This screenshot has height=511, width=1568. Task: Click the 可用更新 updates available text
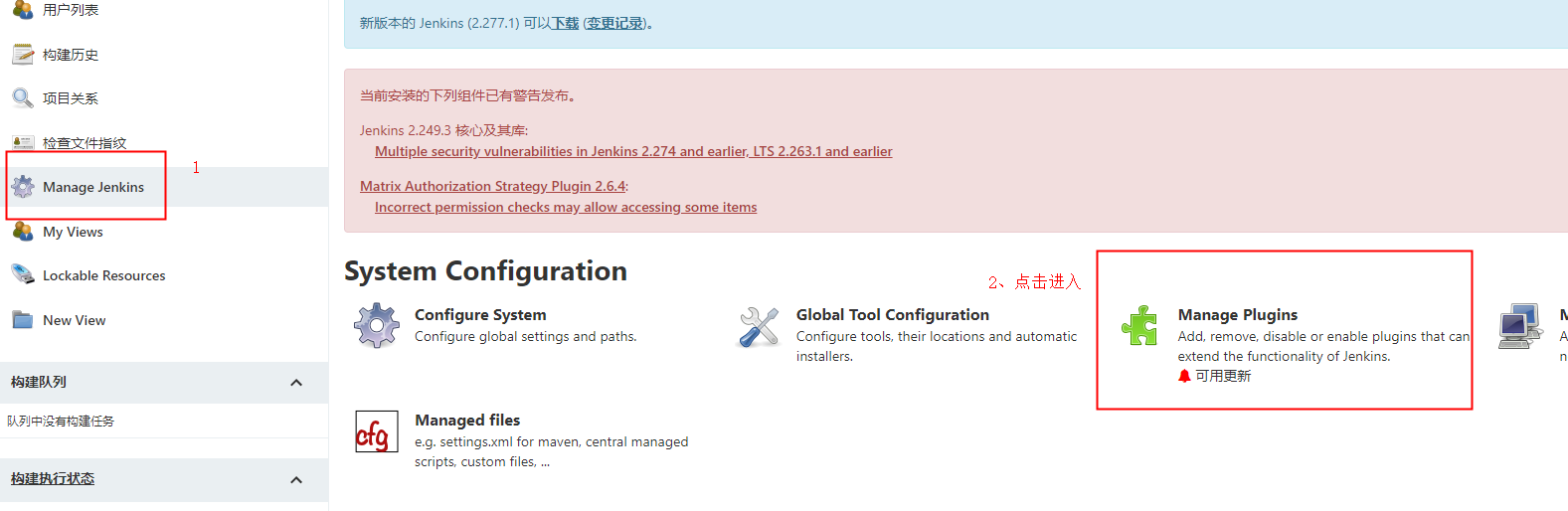[x=1223, y=376]
